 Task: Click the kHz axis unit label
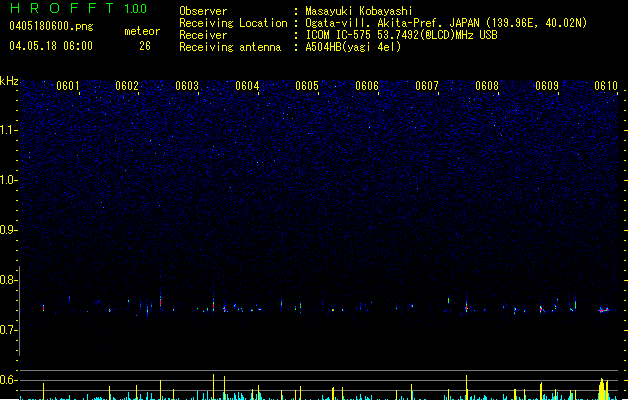(9, 81)
